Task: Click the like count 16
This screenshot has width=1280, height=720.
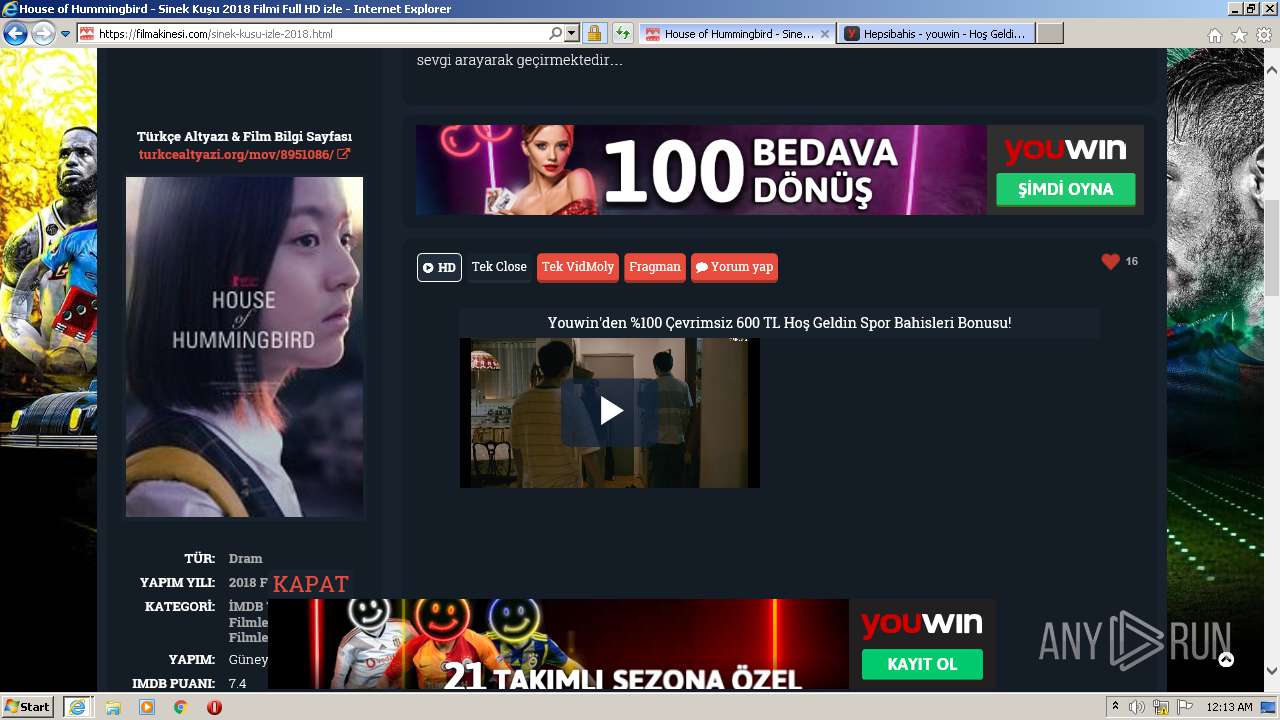Action: 1131,262
